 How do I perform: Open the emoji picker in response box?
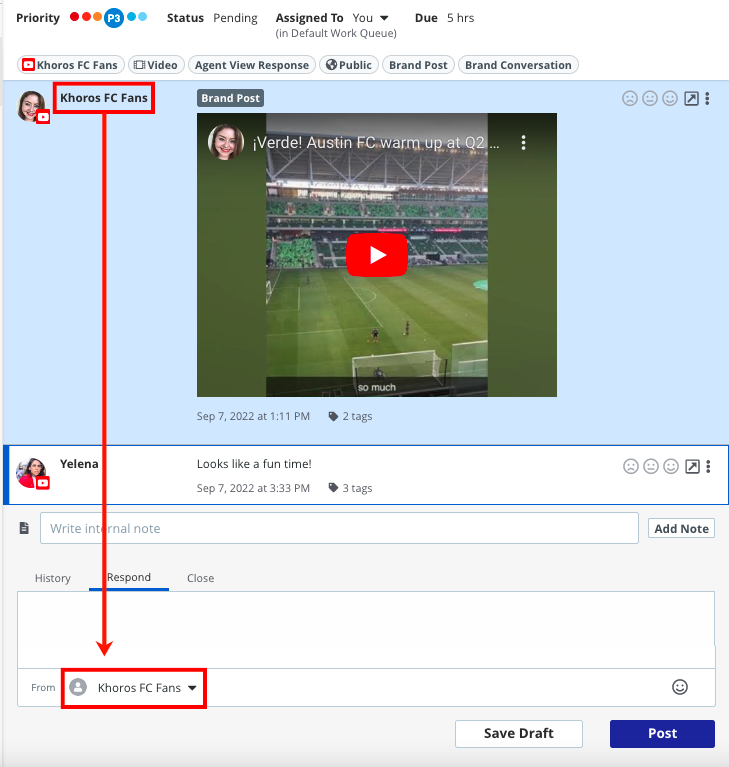[680, 687]
